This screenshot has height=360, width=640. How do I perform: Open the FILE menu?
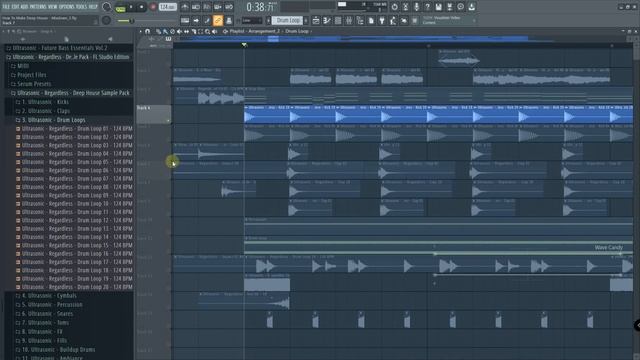tap(6, 7)
